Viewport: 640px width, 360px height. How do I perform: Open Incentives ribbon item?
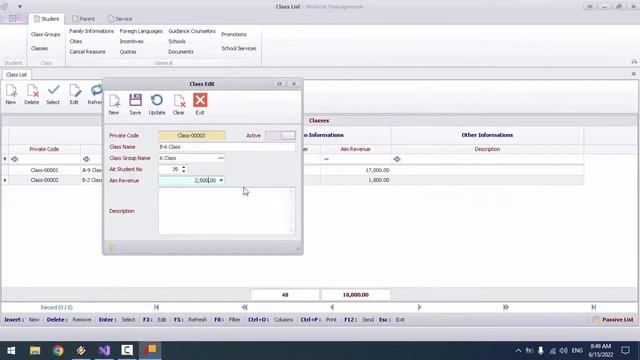click(x=131, y=41)
